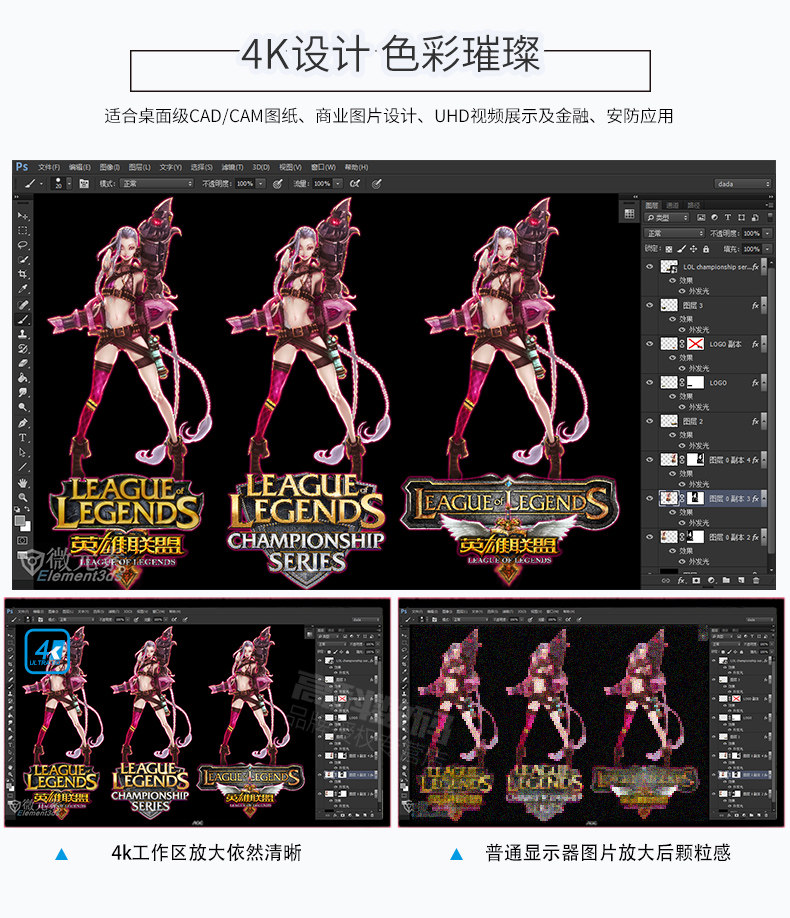
Task: Select the Zoom tool
Action: click(x=22, y=498)
